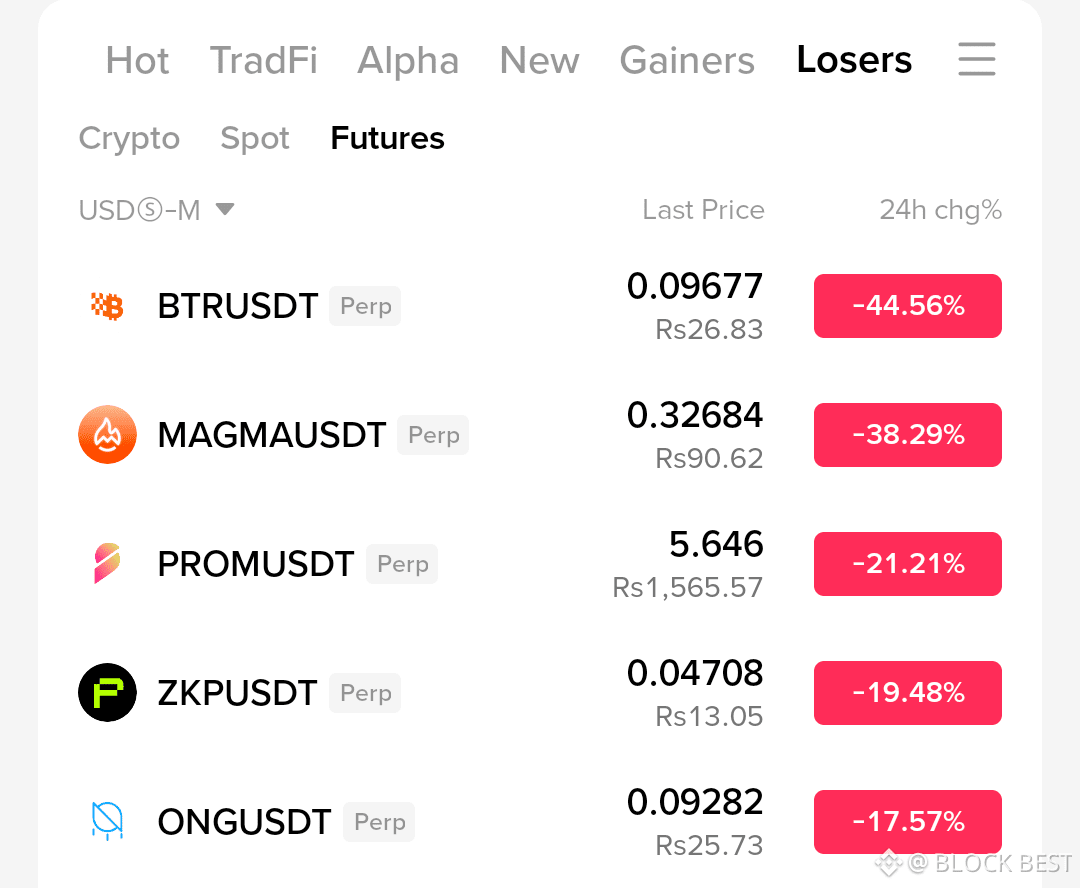The height and width of the screenshot is (888, 1080).
Task: Select the New tab
Action: (x=539, y=61)
